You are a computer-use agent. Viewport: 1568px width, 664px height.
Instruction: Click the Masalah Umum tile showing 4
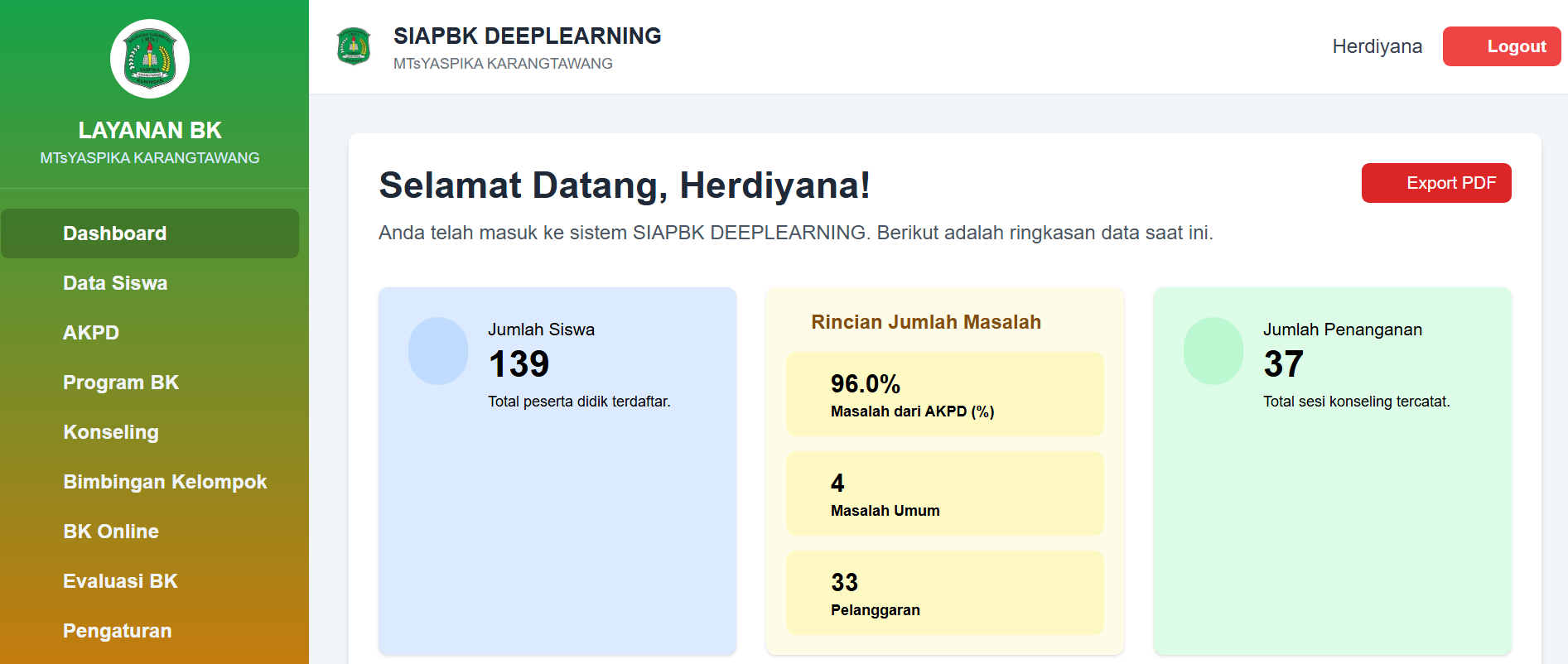(x=945, y=493)
